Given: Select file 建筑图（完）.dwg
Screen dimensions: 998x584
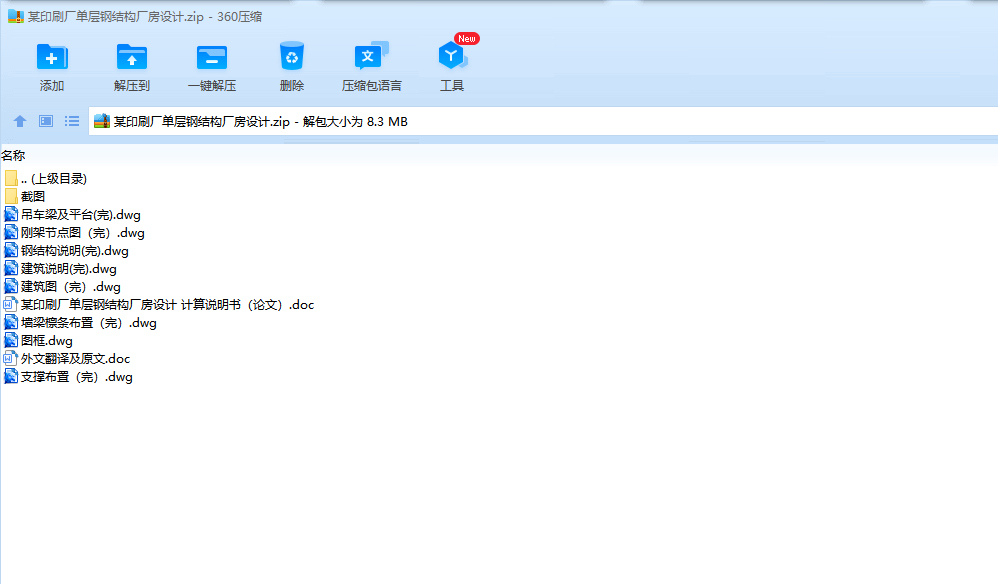Looking at the screenshot, I should [x=62, y=287].
